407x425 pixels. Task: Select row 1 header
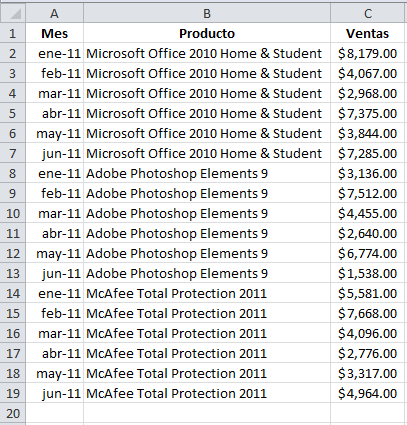point(13,33)
